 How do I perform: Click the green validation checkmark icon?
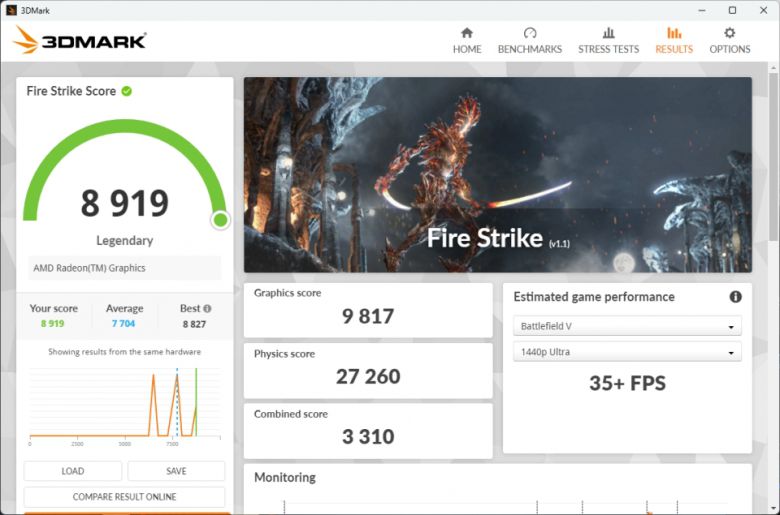point(127,91)
